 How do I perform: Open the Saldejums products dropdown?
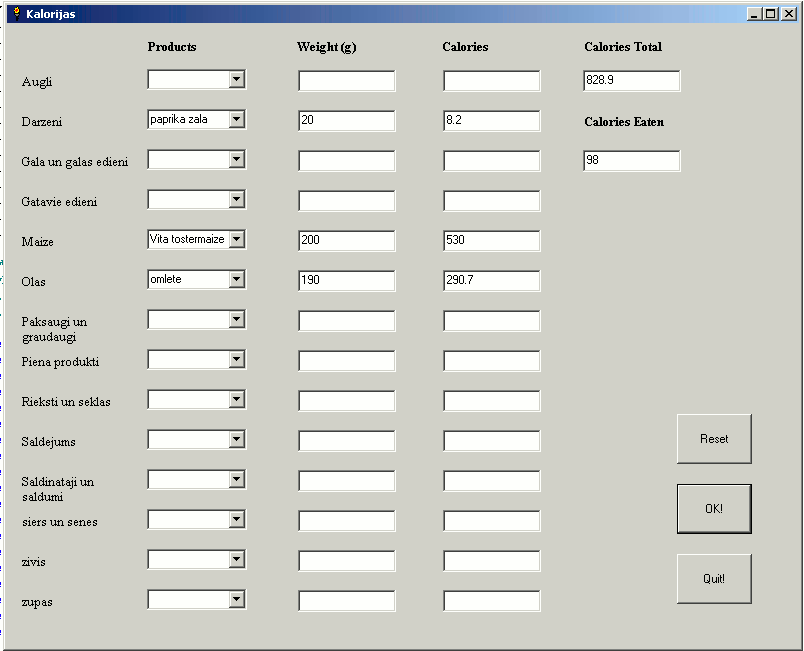[x=236, y=440]
